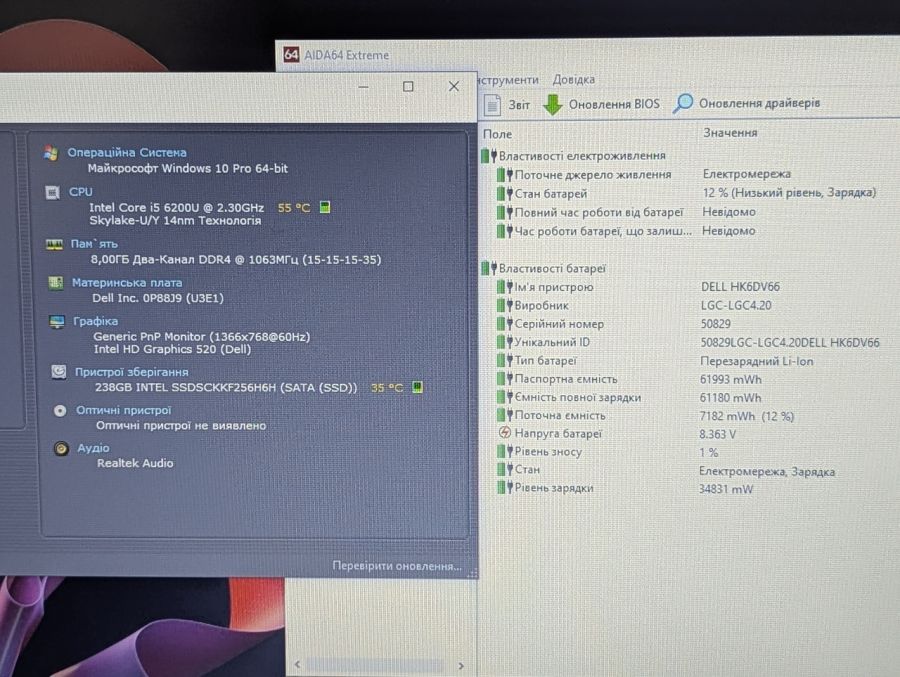
Task: Click the Значення column header
Action: (730, 133)
